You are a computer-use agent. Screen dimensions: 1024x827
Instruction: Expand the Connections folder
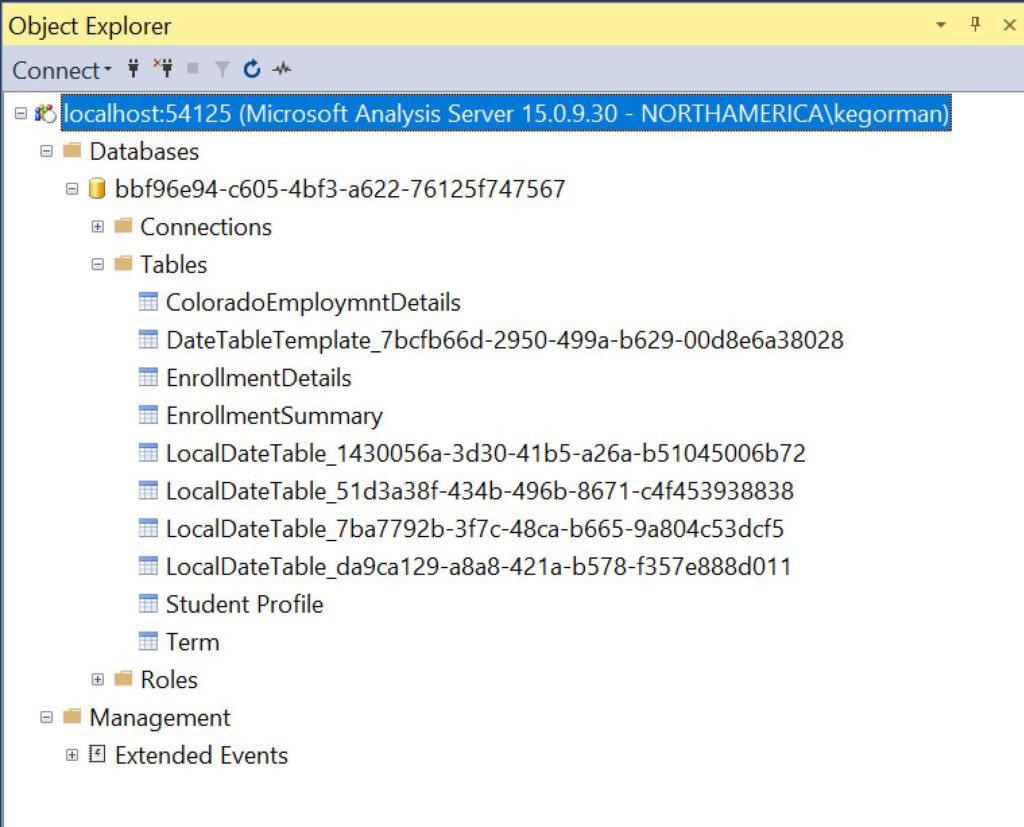97,227
